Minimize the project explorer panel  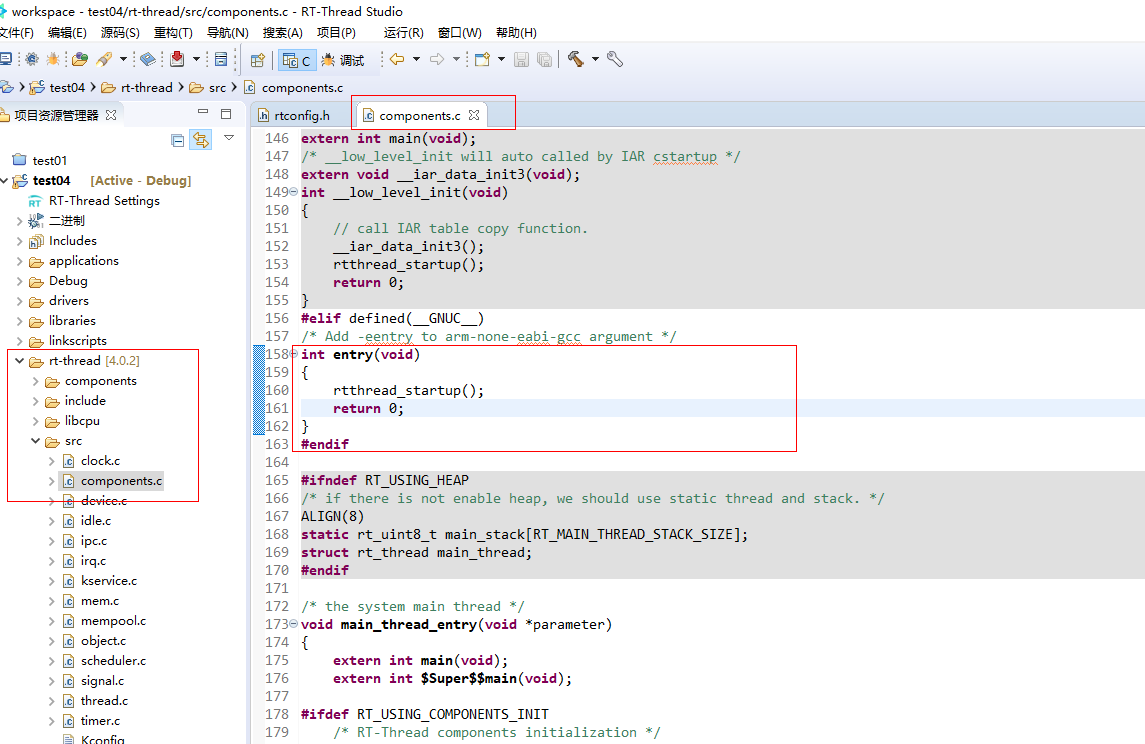[203, 112]
